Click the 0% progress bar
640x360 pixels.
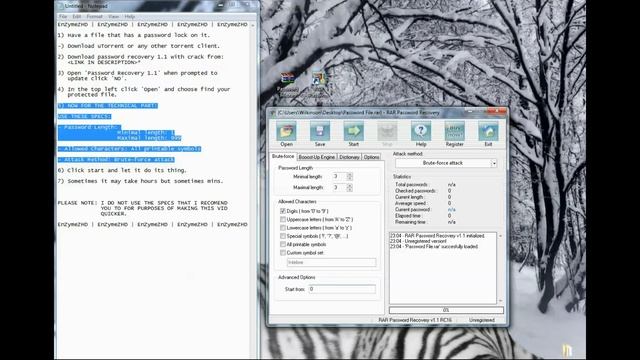point(446,310)
